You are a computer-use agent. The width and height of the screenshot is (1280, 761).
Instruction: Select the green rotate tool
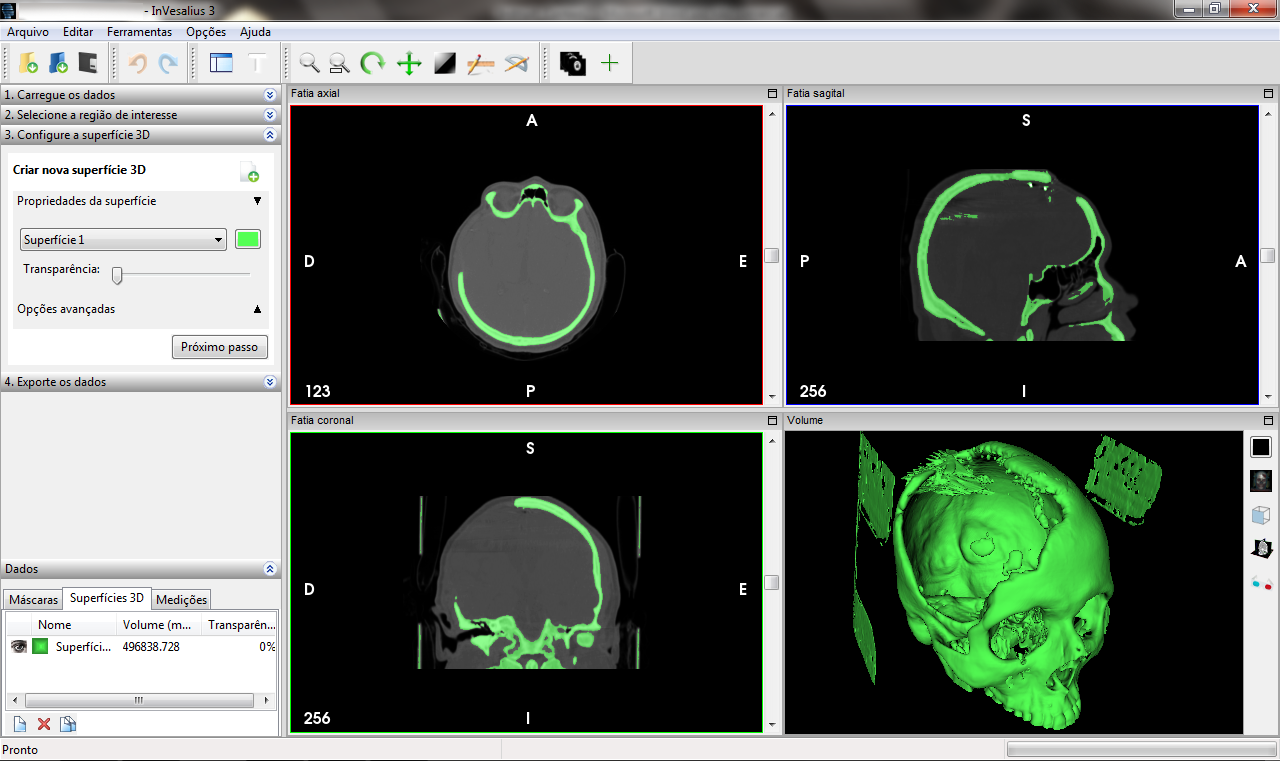click(x=372, y=63)
